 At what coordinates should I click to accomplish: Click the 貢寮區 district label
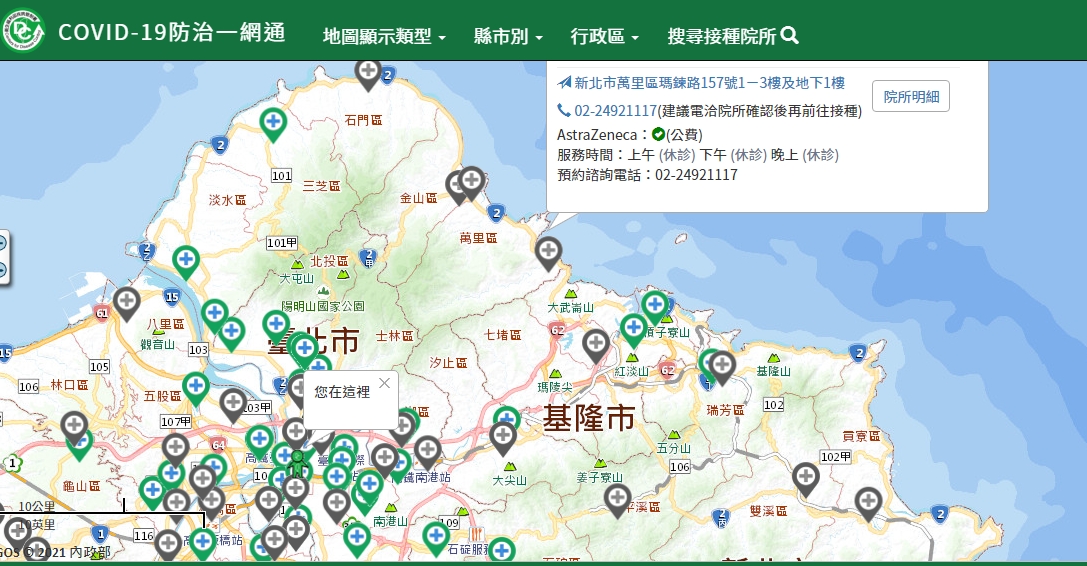click(x=861, y=436)
